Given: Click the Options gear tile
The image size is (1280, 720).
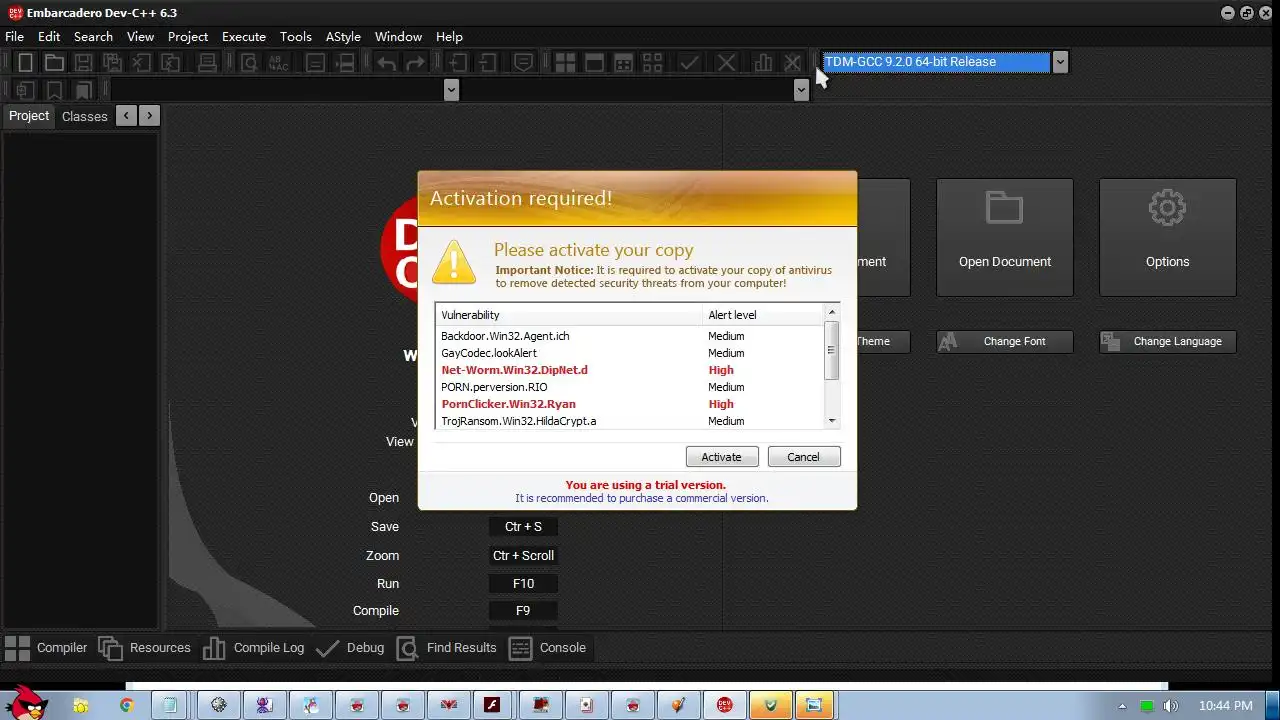Looking at the screenshot, I should pyautogui.click(x=1167, y=237).
